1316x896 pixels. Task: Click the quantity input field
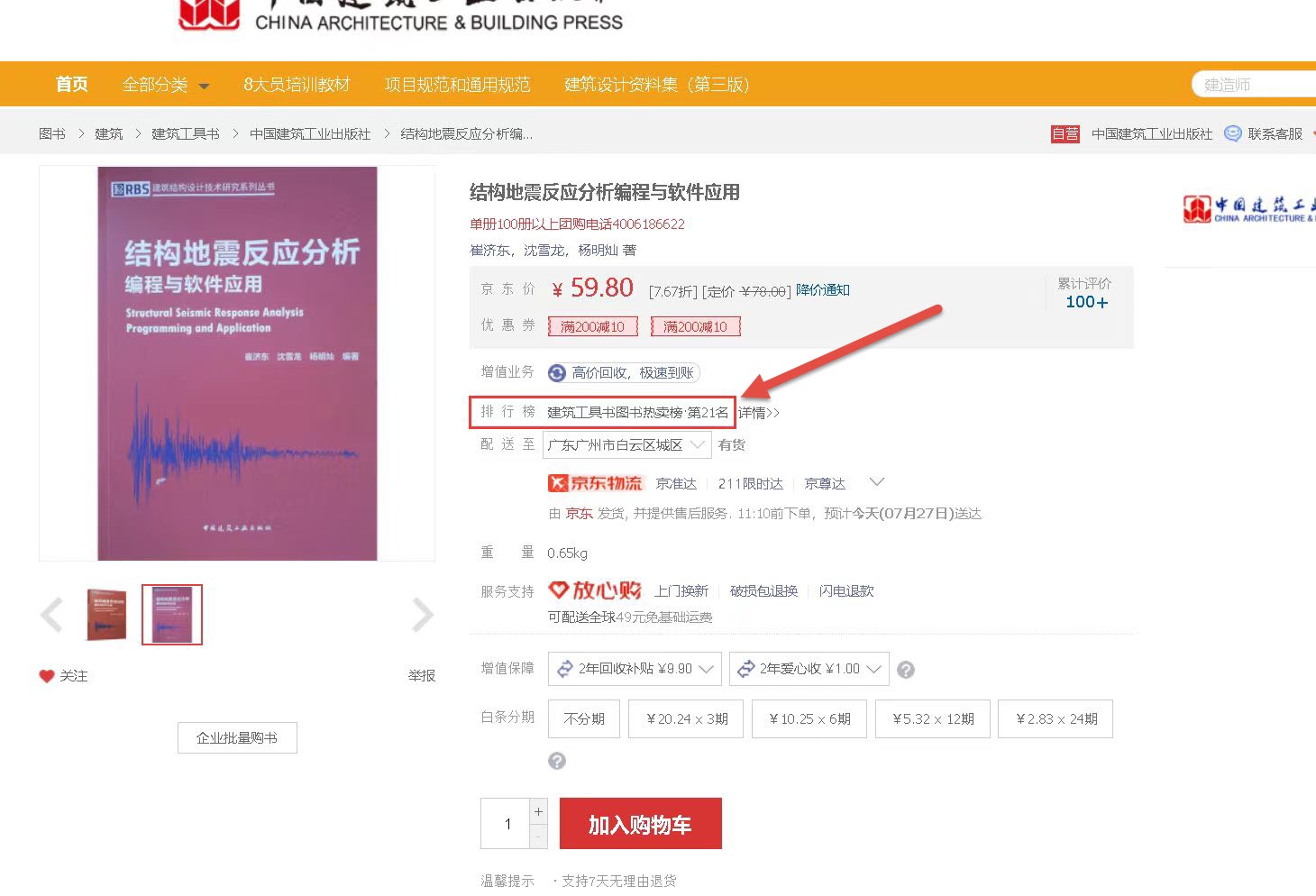coord(506,823)
